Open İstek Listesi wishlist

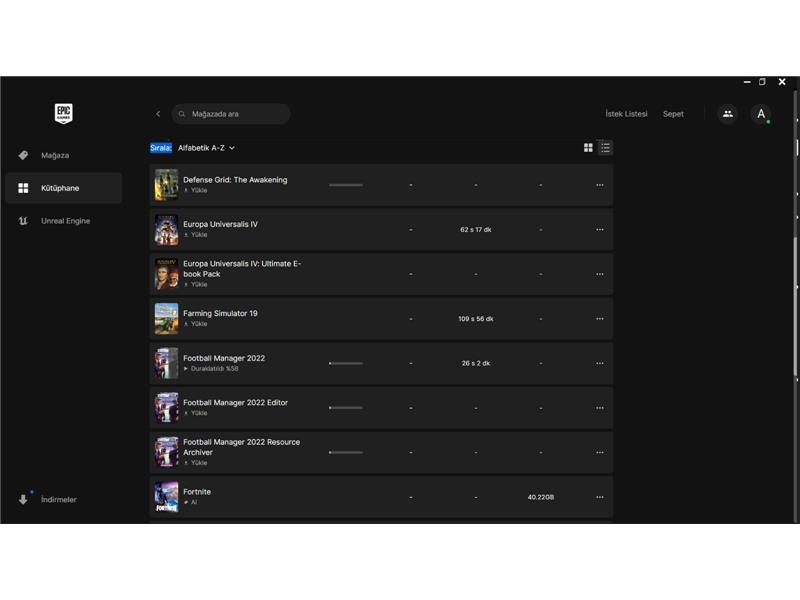tap(626, 114)
